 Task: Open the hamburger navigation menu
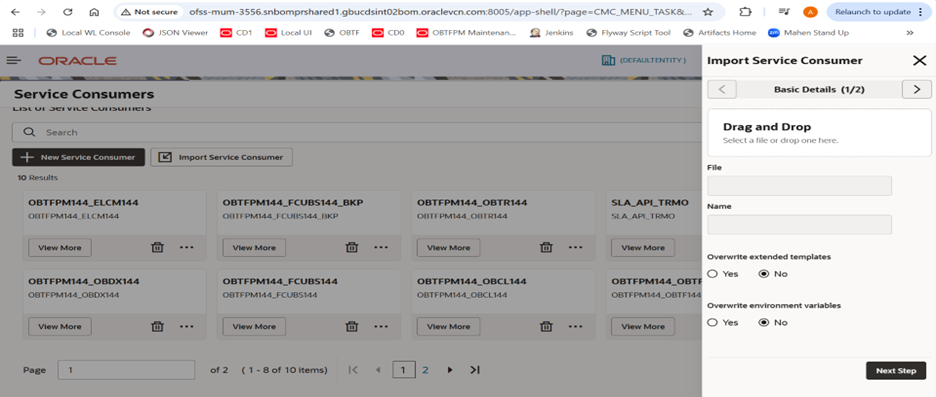pos(14,60)
